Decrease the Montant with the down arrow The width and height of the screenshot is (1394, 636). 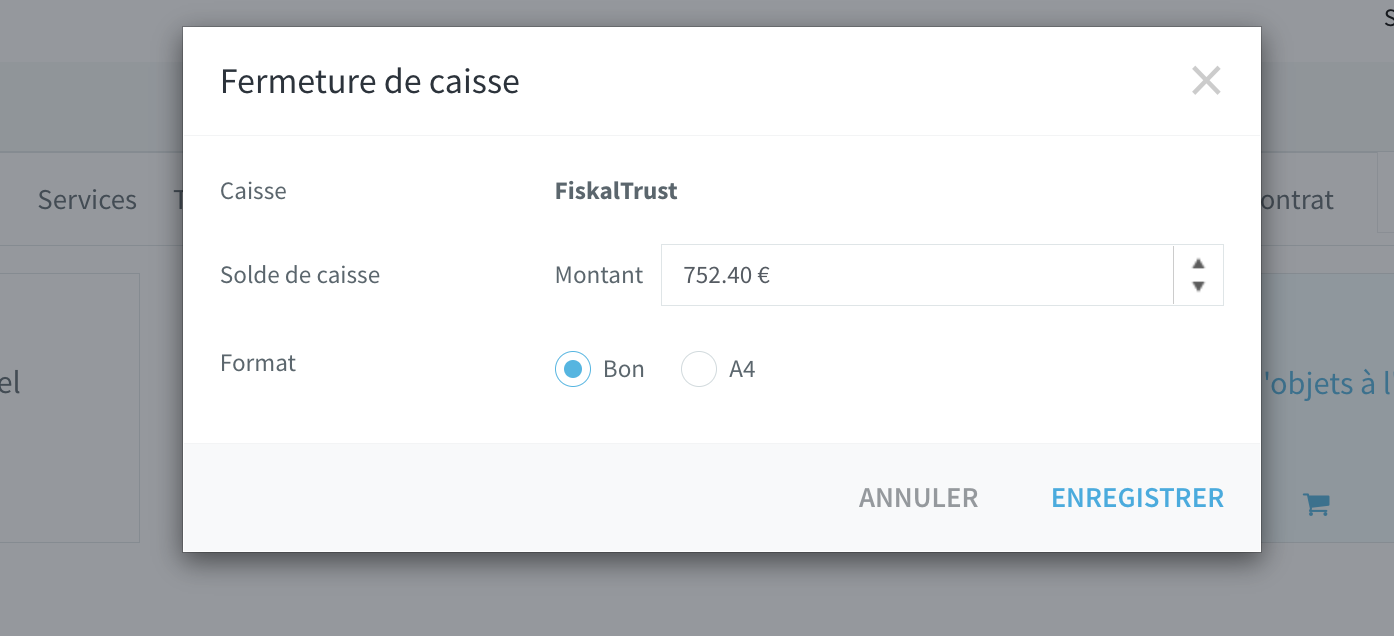1198,287
